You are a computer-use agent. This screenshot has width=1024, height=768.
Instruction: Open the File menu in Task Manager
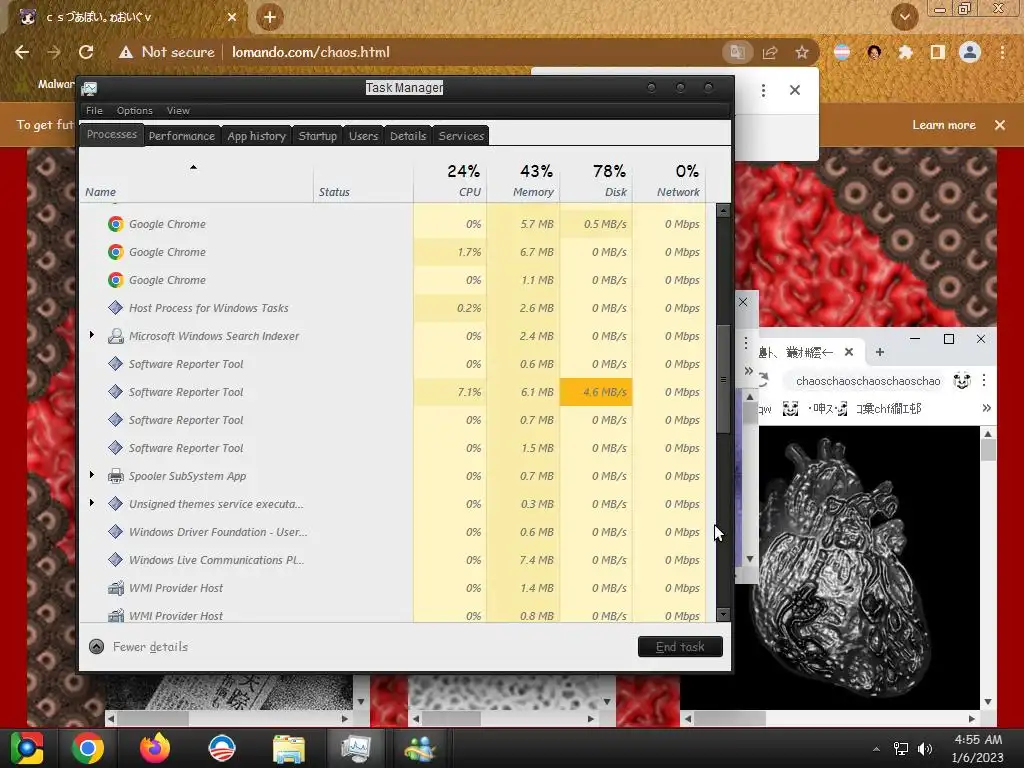(x=94, y=110)
